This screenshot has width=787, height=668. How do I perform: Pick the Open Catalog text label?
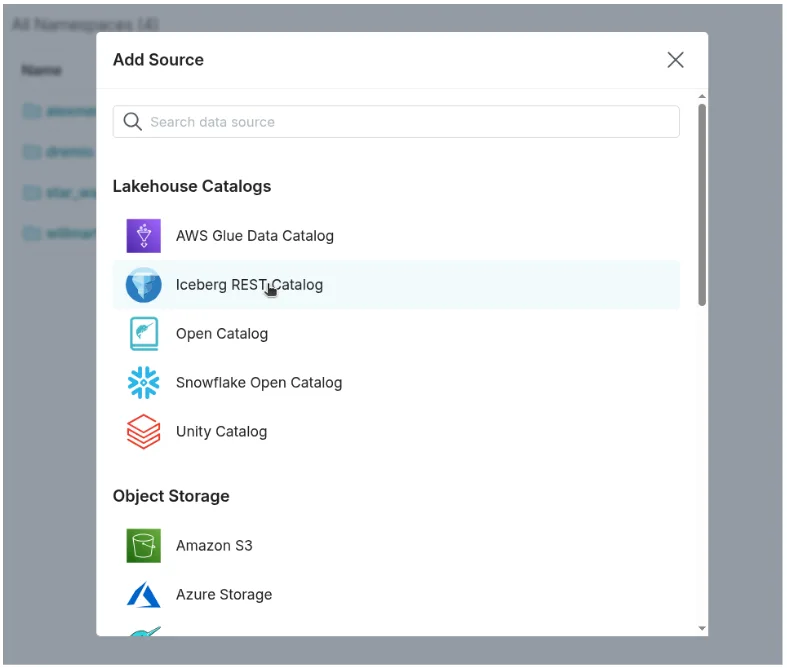[x=221, y=334]
